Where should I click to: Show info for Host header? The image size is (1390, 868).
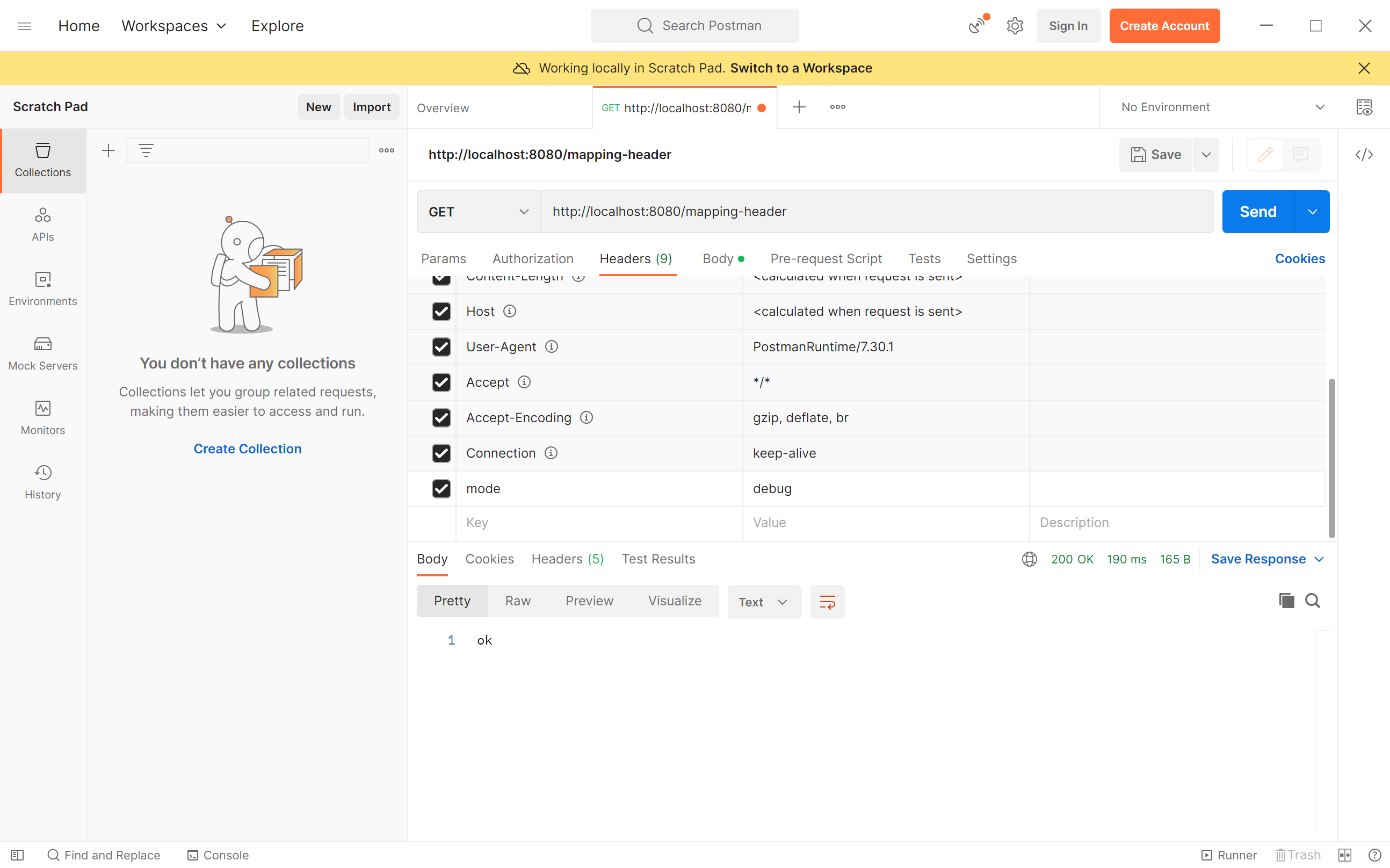[x=510, y=311]
